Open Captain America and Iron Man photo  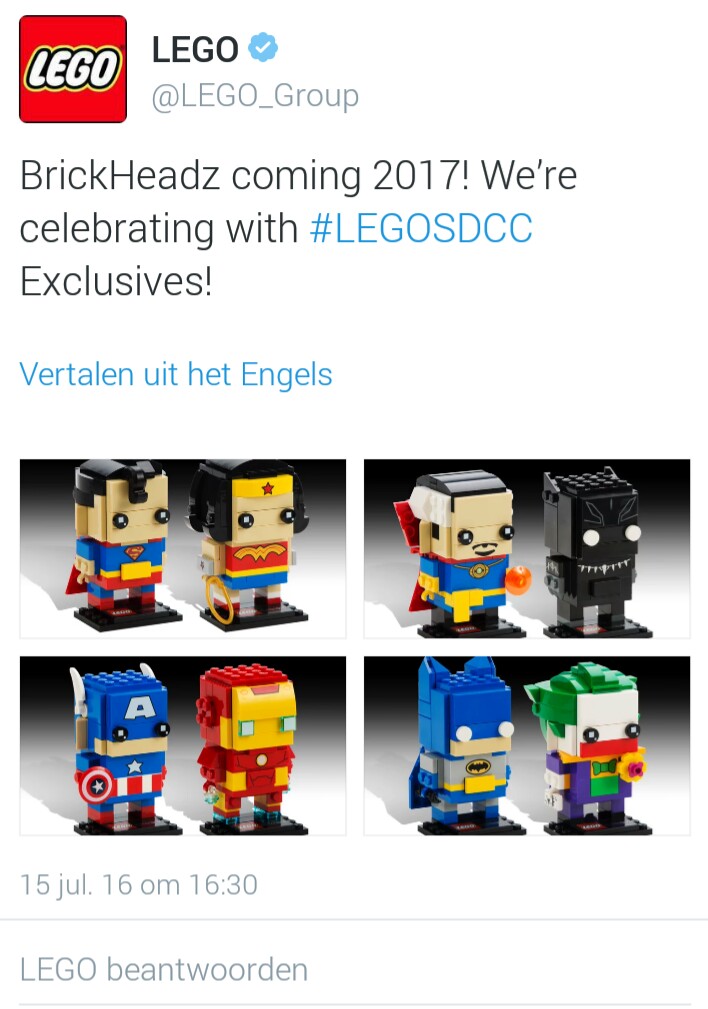tap(183, 745)
